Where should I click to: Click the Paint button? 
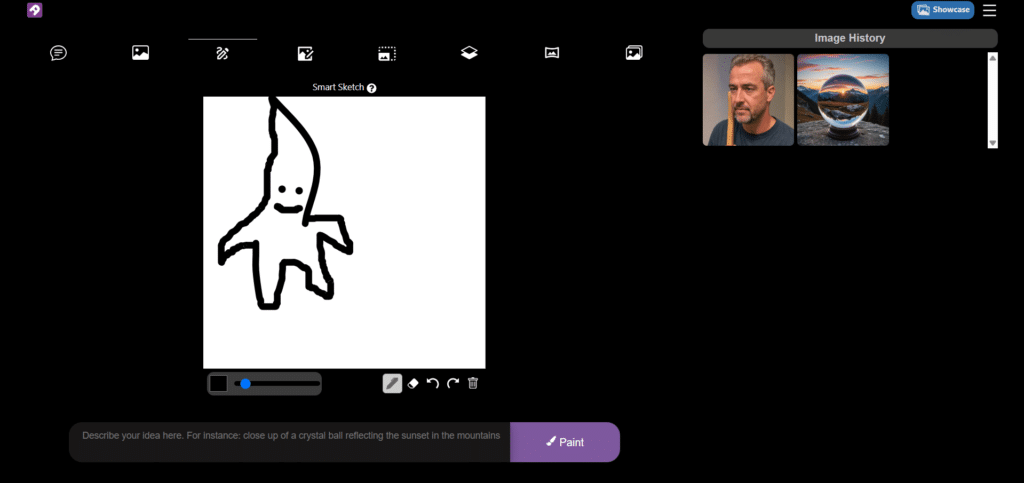(x=565, y=442)
